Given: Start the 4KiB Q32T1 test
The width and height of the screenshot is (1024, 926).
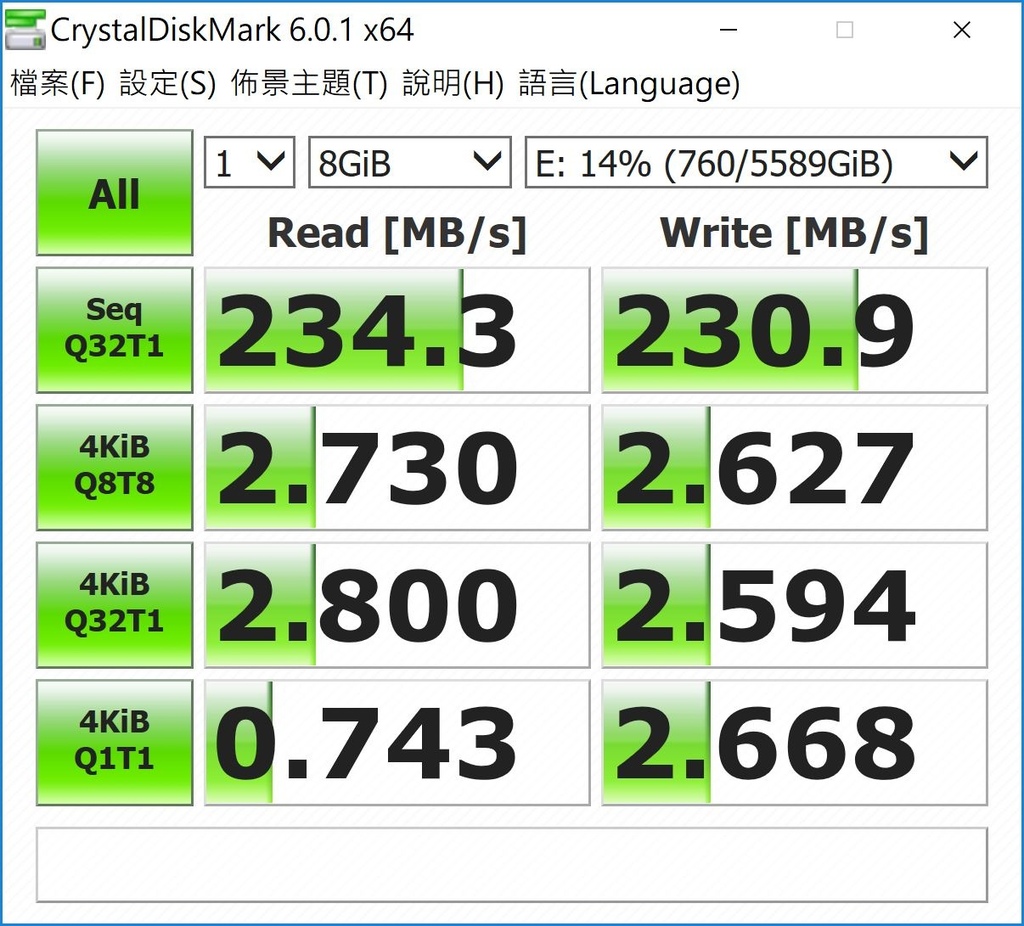Looking at the screenshot, I should pyautogui.click(x=114, y=605).
